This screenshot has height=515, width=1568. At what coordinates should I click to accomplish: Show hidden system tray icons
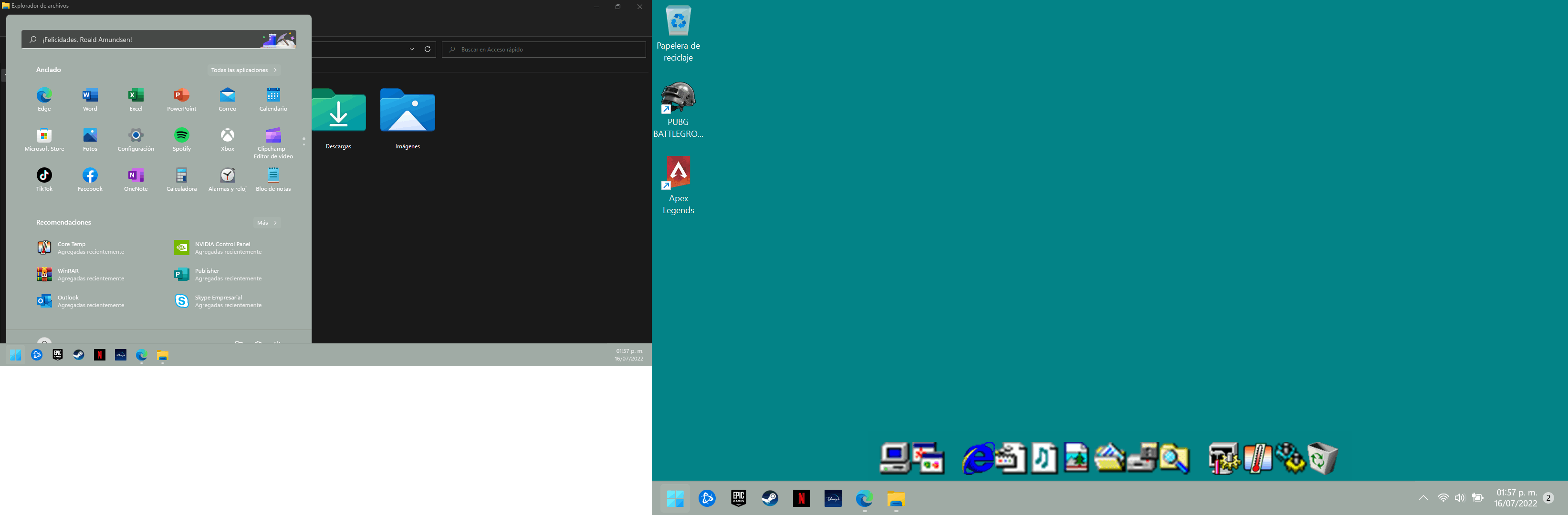coord(1423,498)
